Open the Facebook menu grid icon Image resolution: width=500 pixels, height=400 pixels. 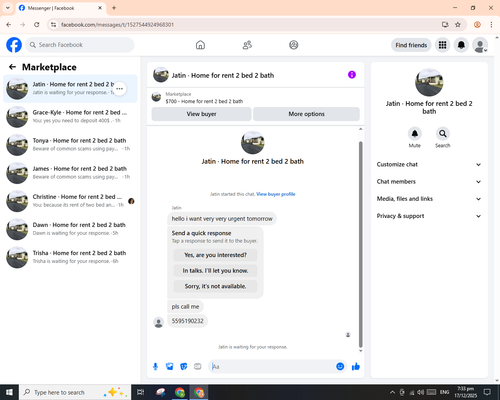point(442,45)
